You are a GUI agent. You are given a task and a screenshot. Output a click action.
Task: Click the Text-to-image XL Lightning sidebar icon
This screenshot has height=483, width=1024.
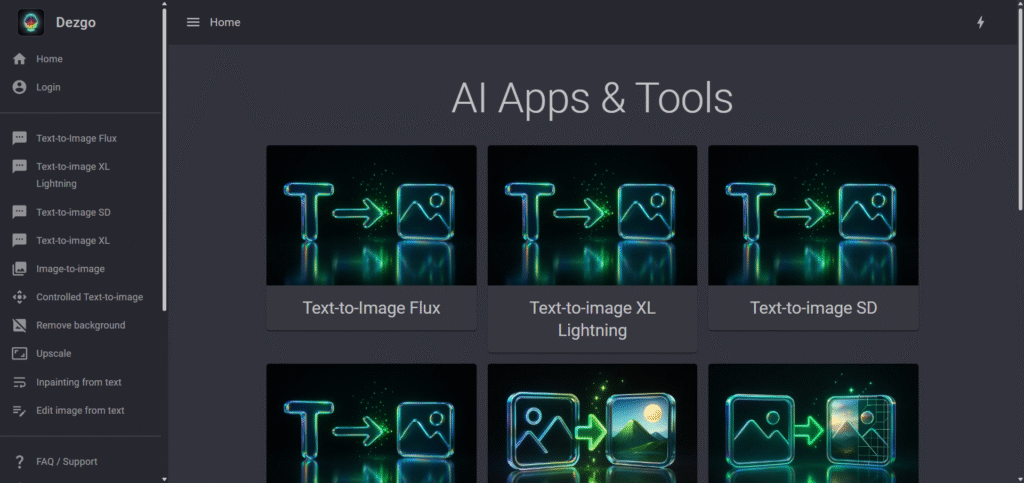point(20,166)
